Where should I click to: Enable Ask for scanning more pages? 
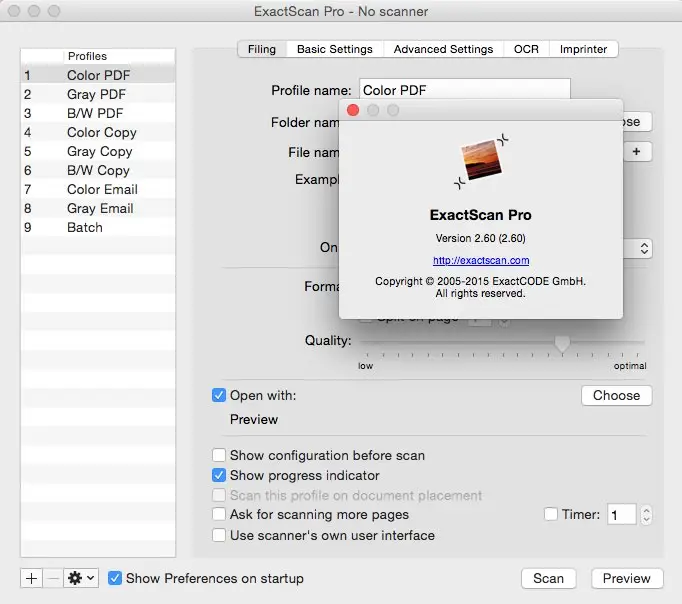(x=219, y=514)
